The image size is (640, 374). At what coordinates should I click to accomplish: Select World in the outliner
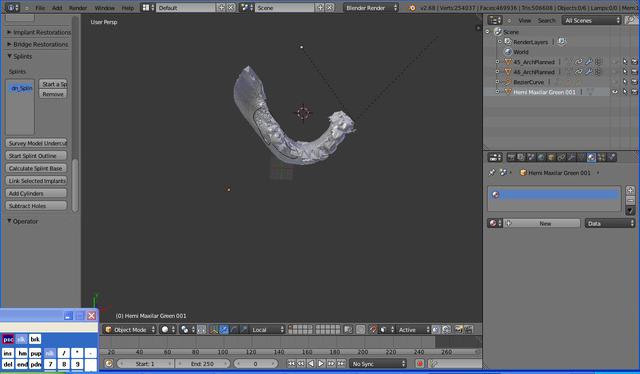(521, 52)
